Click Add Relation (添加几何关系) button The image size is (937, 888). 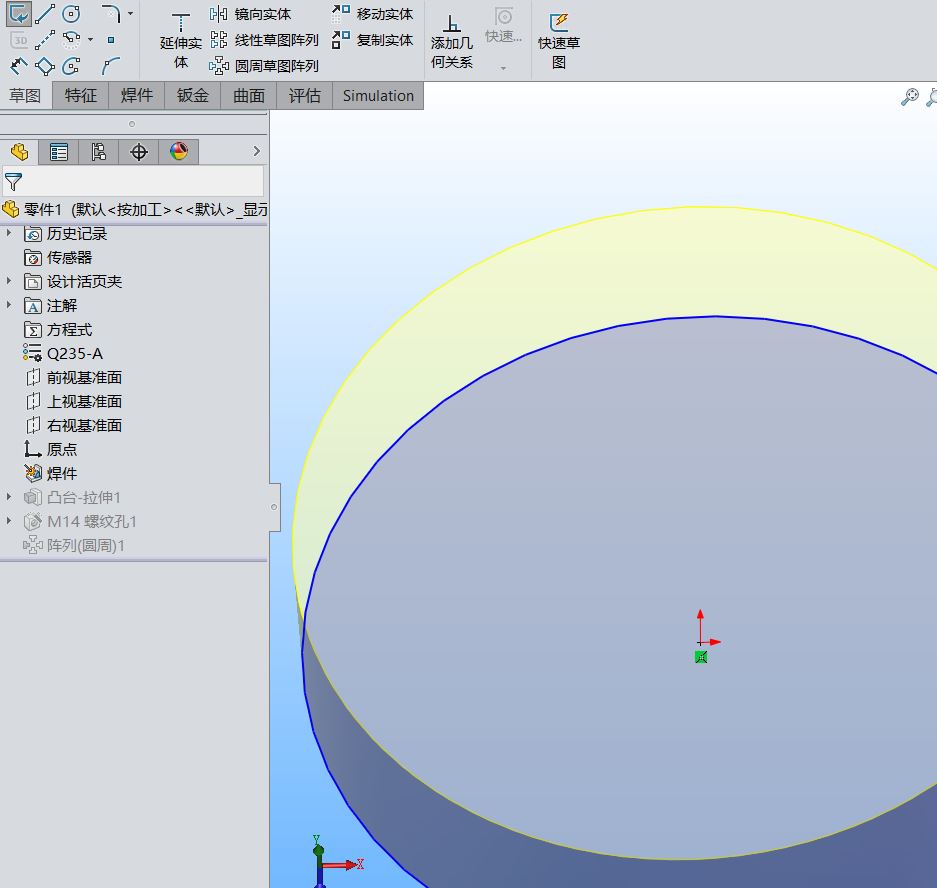pyautogui.click(x=452, y=40)
